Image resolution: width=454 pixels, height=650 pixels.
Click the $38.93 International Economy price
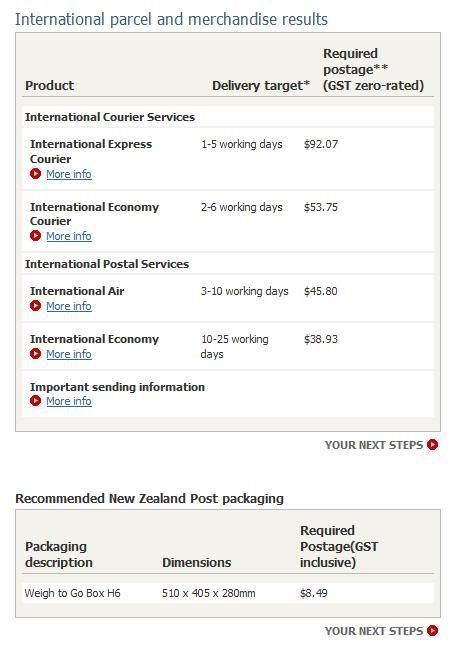321,339
